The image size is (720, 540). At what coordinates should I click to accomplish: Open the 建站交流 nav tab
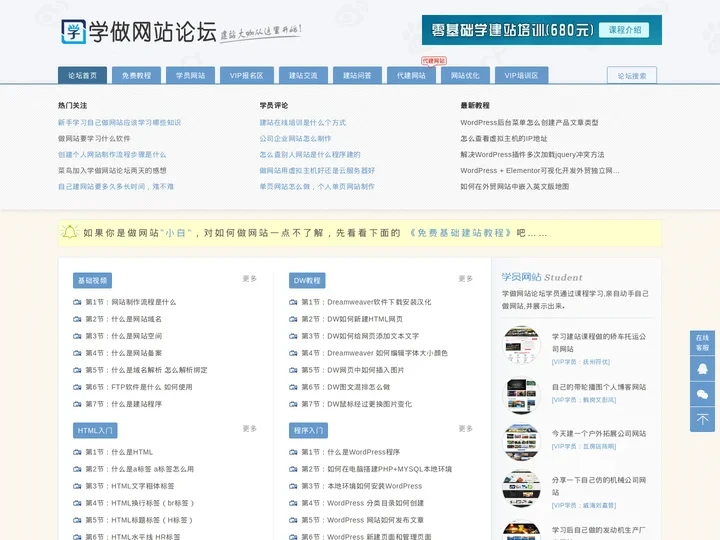coord(303,75)
